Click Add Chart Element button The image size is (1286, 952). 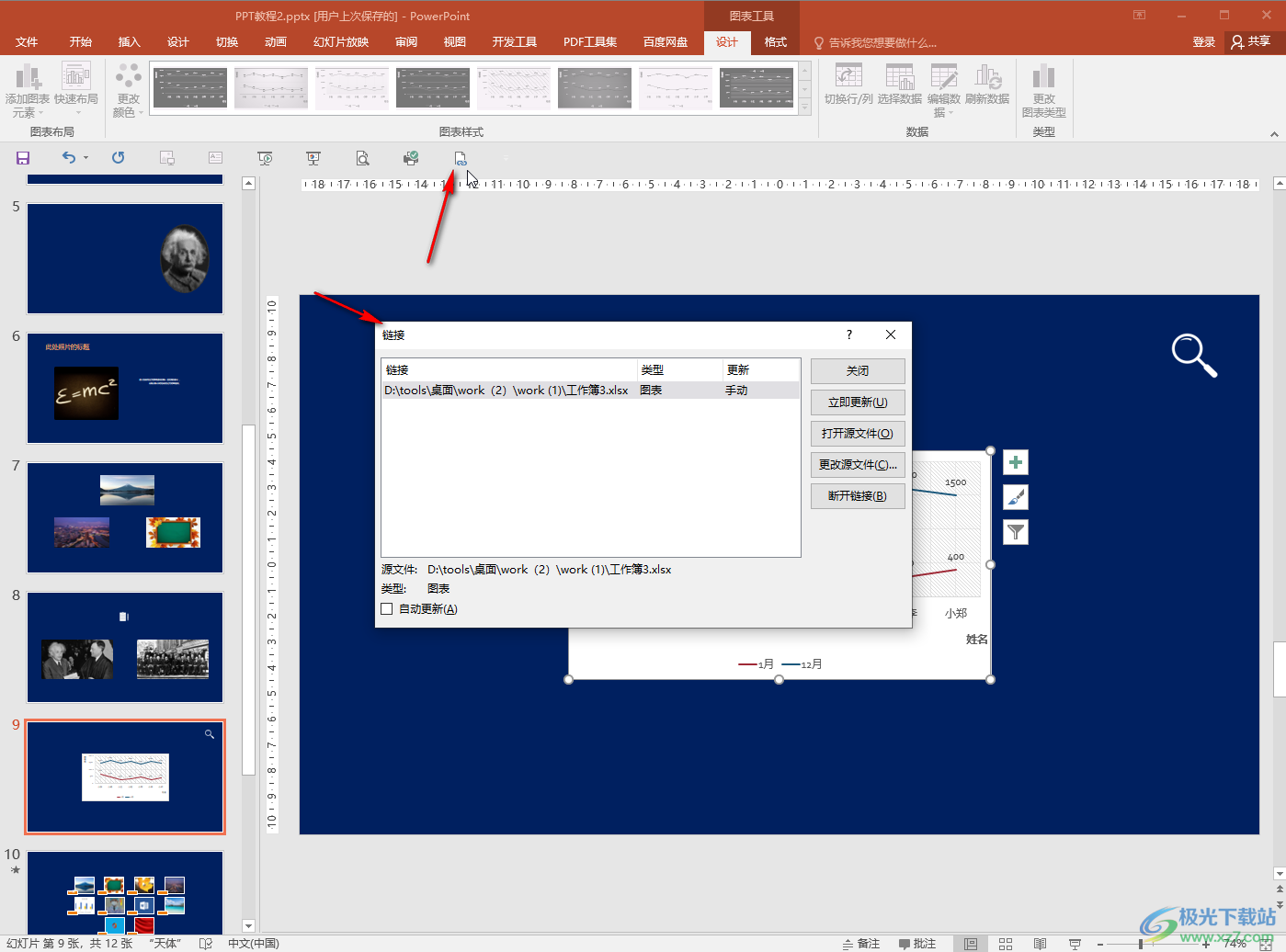tap(28, 90)
